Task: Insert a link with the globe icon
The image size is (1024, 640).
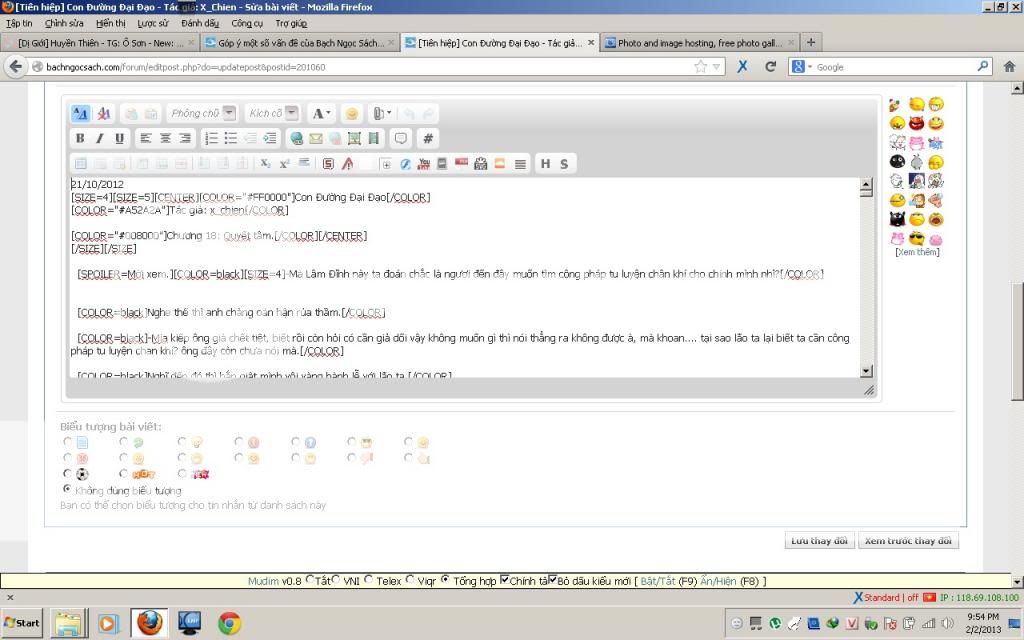Action: 296,138
